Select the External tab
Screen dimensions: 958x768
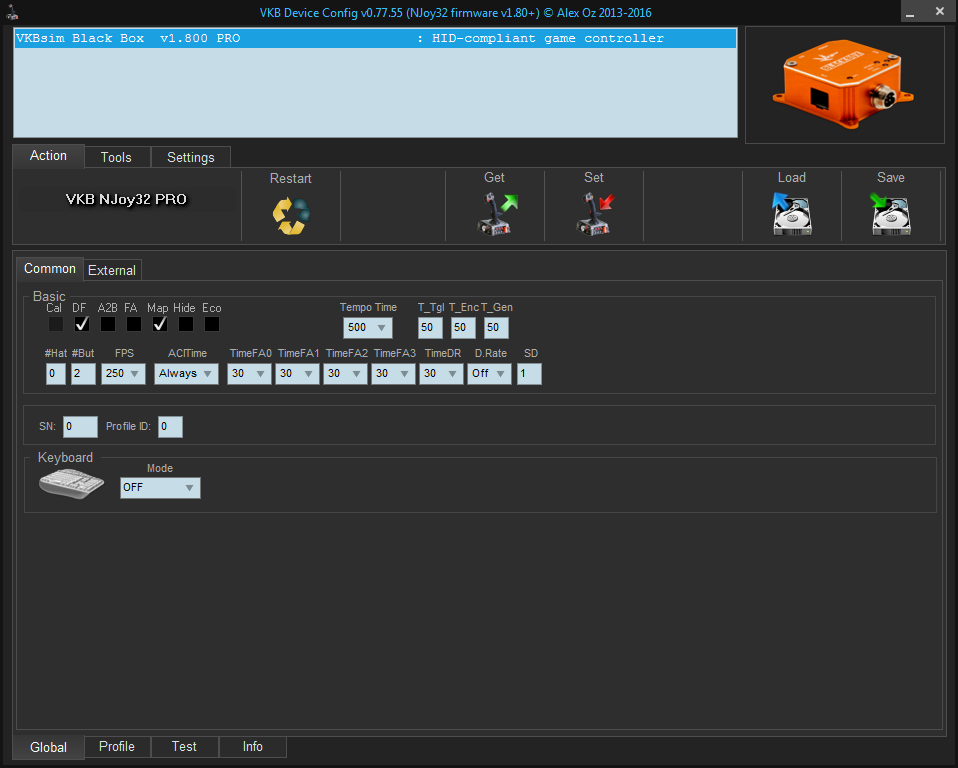pos(112,270)
